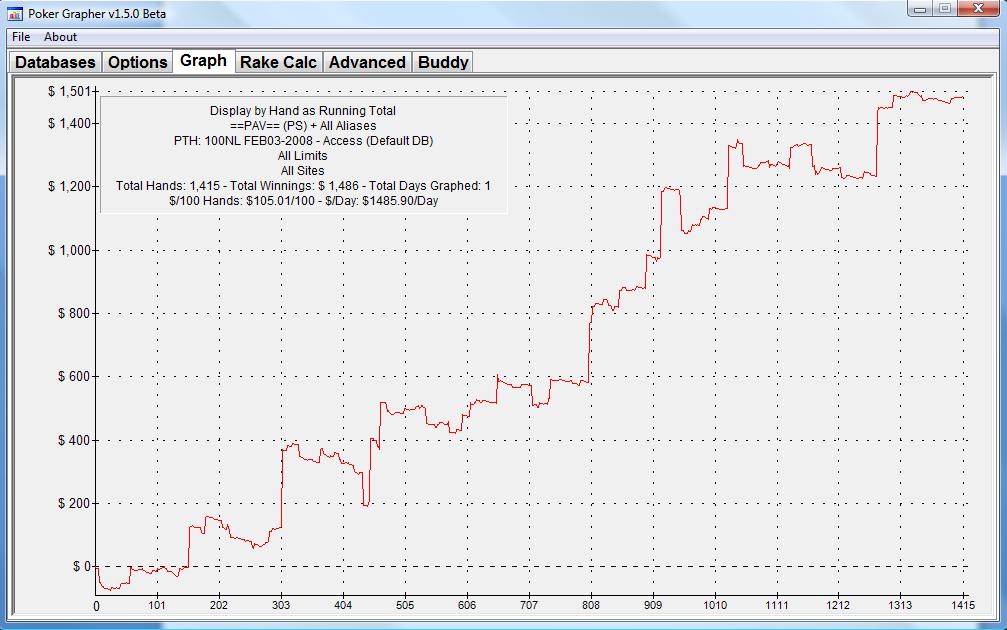
Task: Minimize the Poker Grapher window
Action: [x=921, y=9]
